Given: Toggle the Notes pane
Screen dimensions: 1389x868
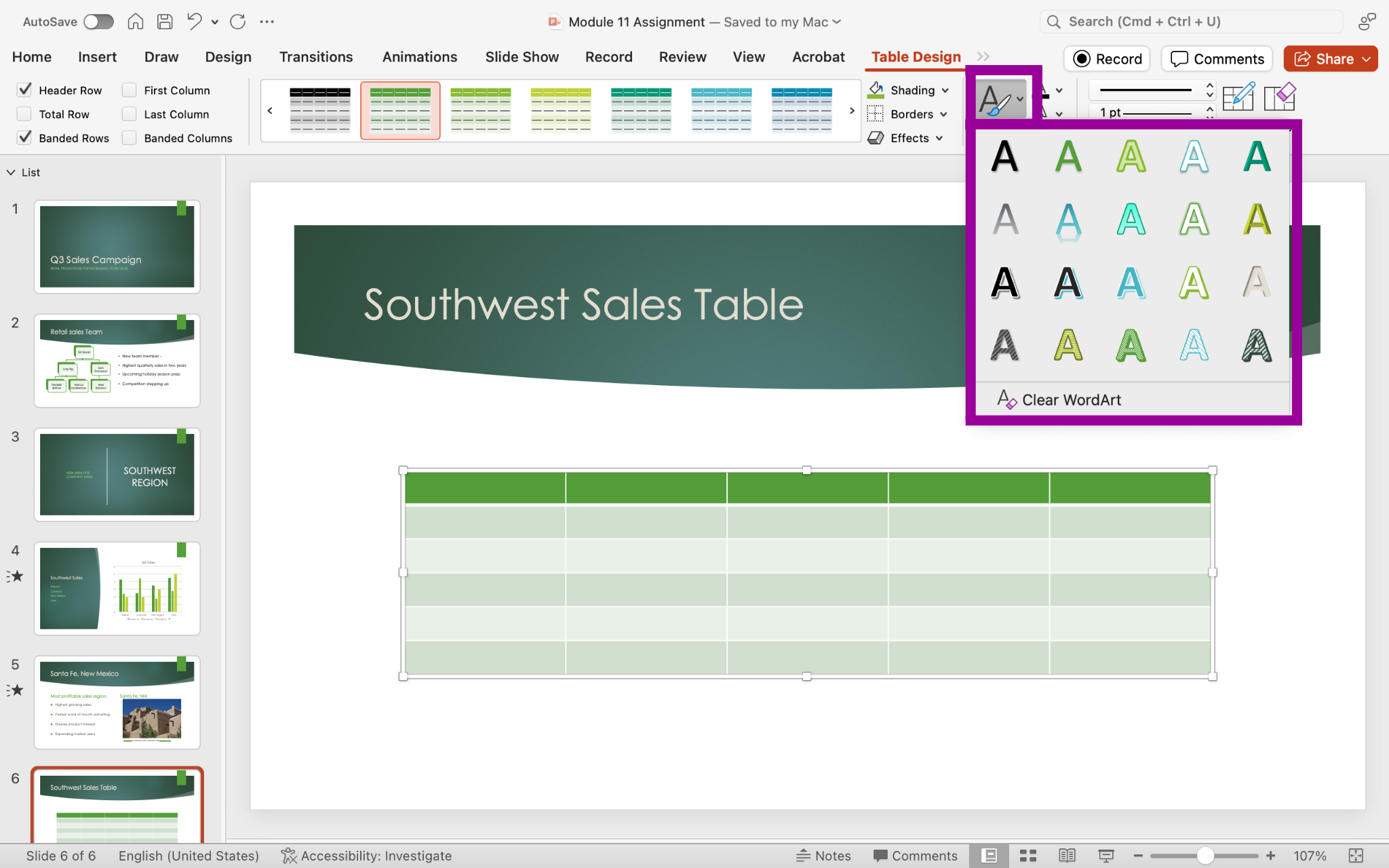Looking at the screenshot, I should point(823,856).
